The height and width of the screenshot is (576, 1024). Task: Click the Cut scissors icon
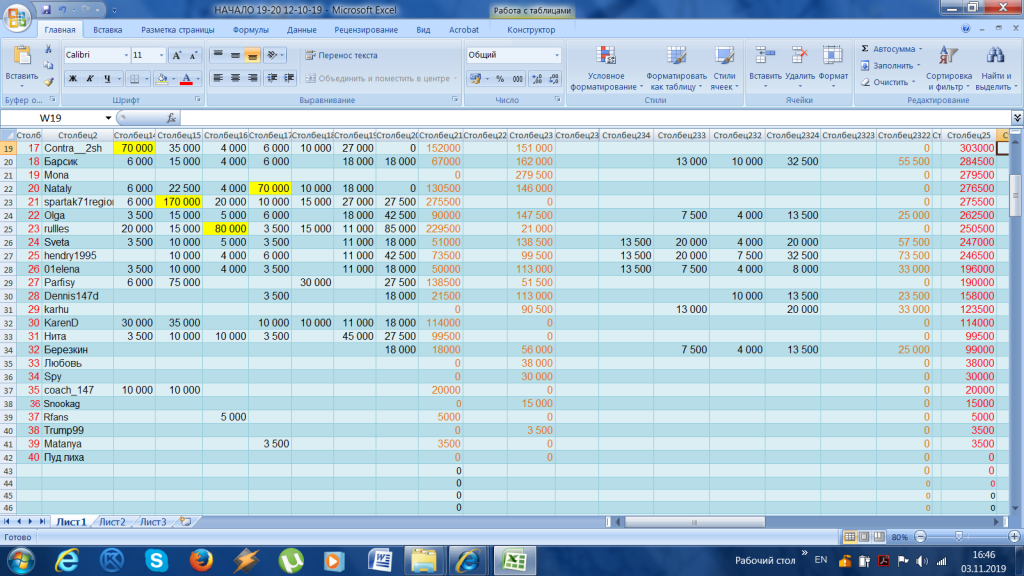click(48, 49)
